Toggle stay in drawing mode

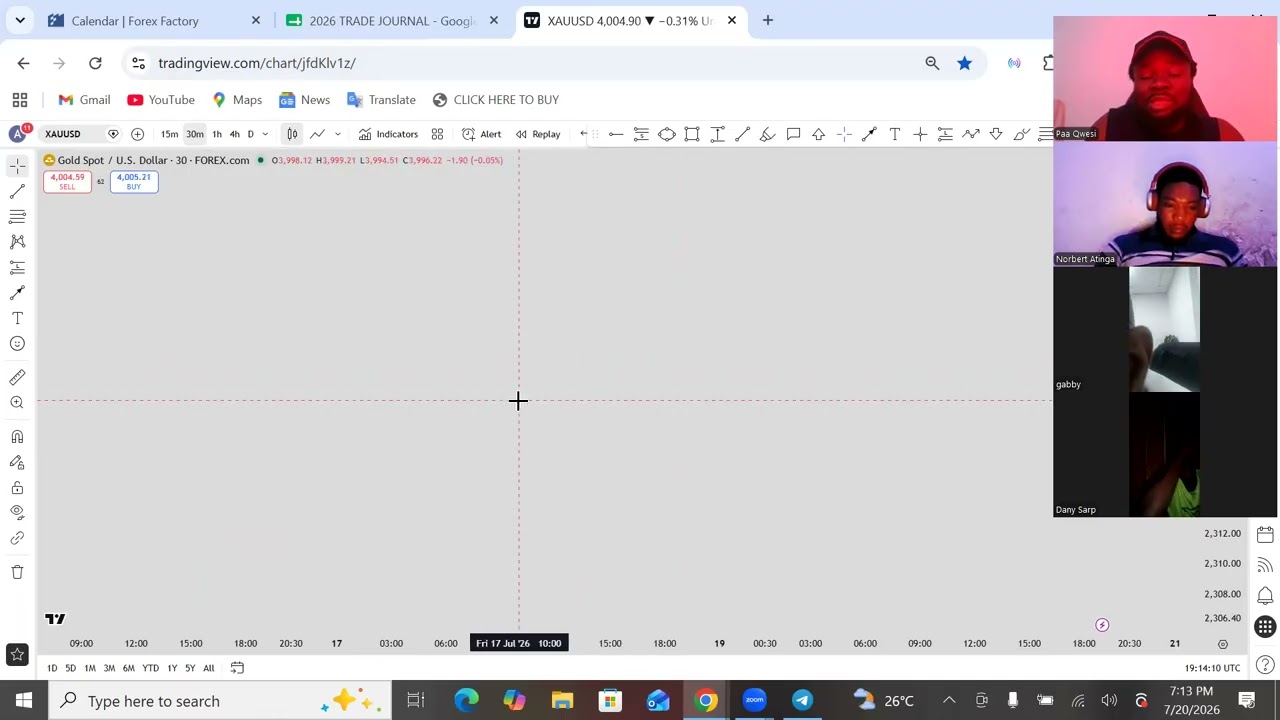point(17,462)
